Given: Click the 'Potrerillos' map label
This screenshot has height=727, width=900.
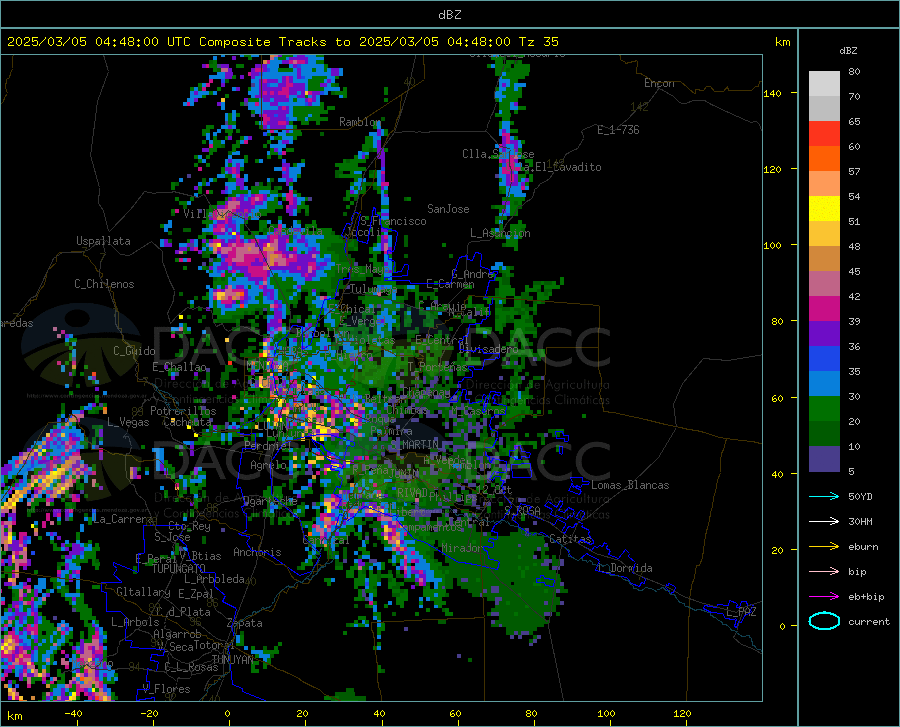Looking at the screenshot, I should point(183,411).
